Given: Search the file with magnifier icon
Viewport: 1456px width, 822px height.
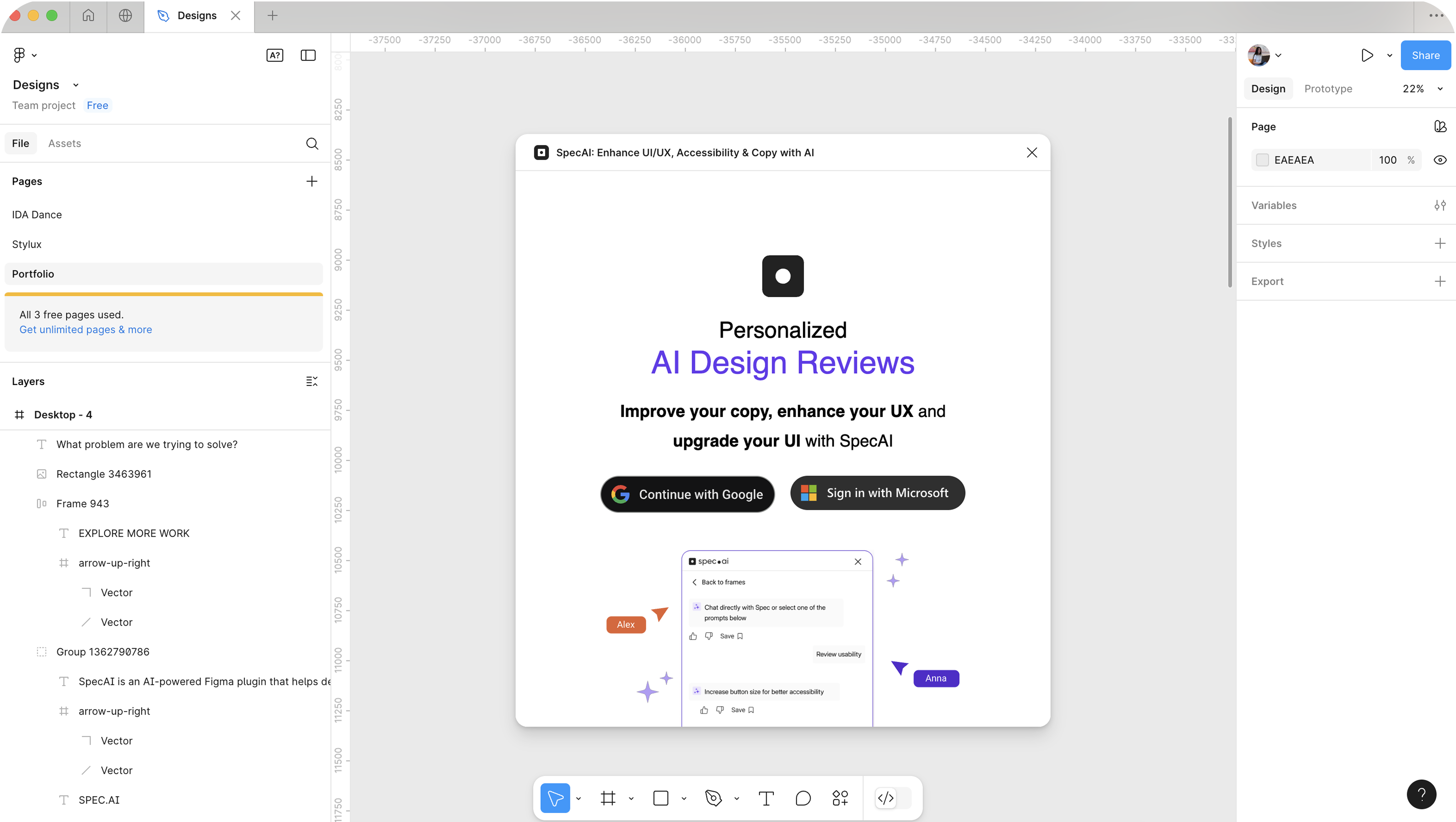Looking at the screenshot, I should [x=312, y=143].
